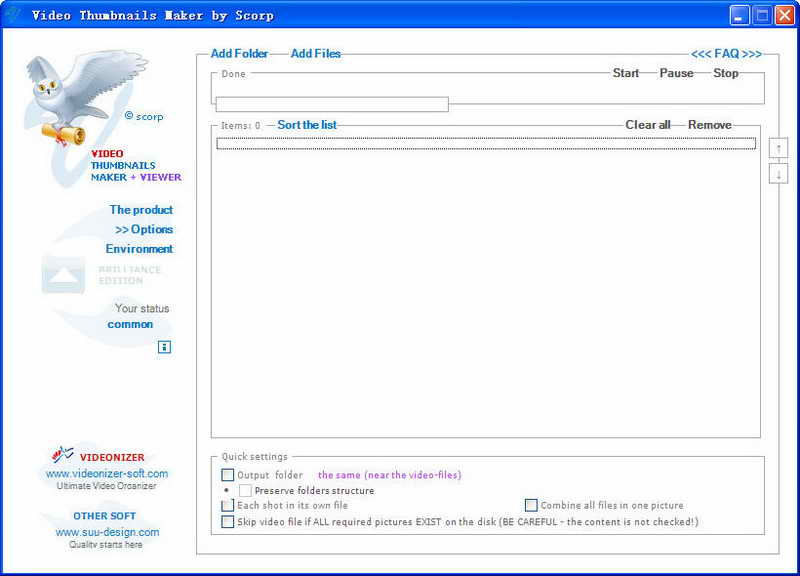This screenshot has height=576, width=800.
Task: Open The product menu item
Action: pyautogui.click(x=141, y=210)
